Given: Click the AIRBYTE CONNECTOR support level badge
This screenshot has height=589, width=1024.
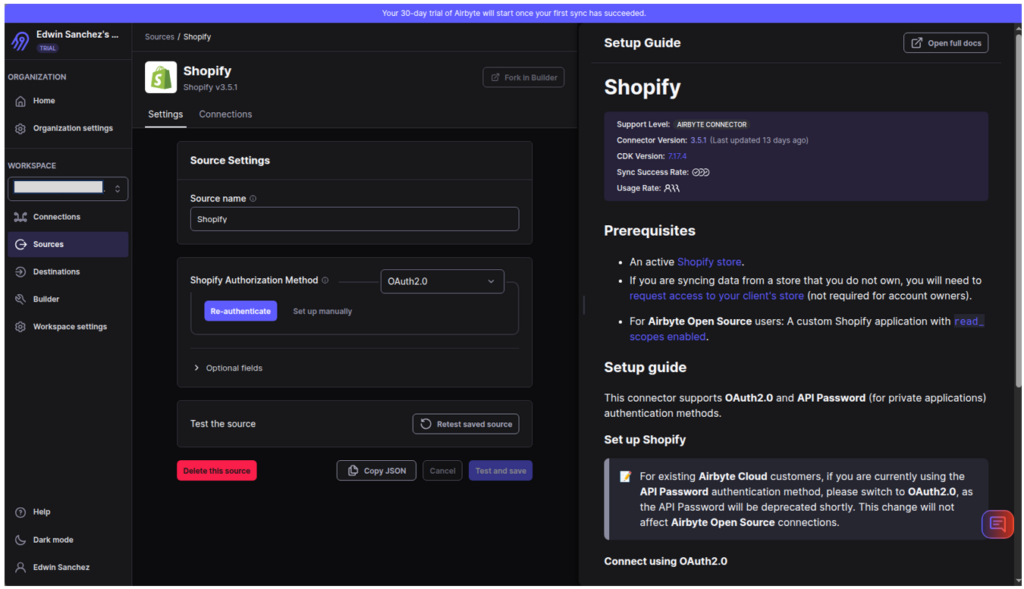Looking at the screenshot, I should [711, 125].
